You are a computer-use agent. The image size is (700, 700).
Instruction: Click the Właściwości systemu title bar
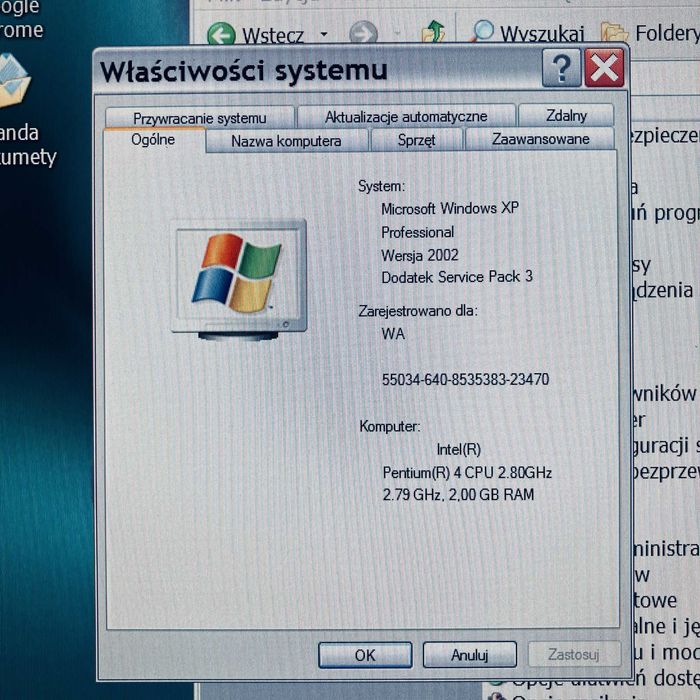tap(317, 70)
